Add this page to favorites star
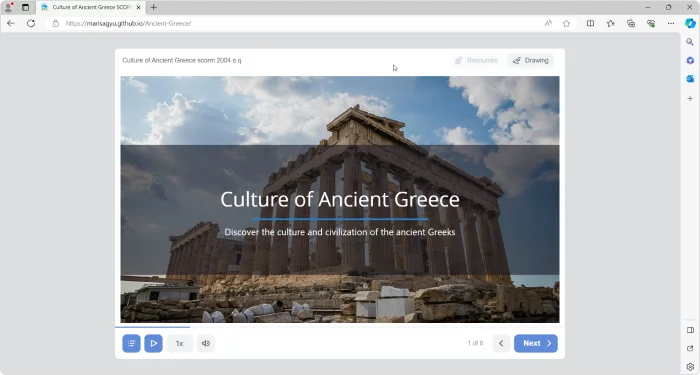 567,23
